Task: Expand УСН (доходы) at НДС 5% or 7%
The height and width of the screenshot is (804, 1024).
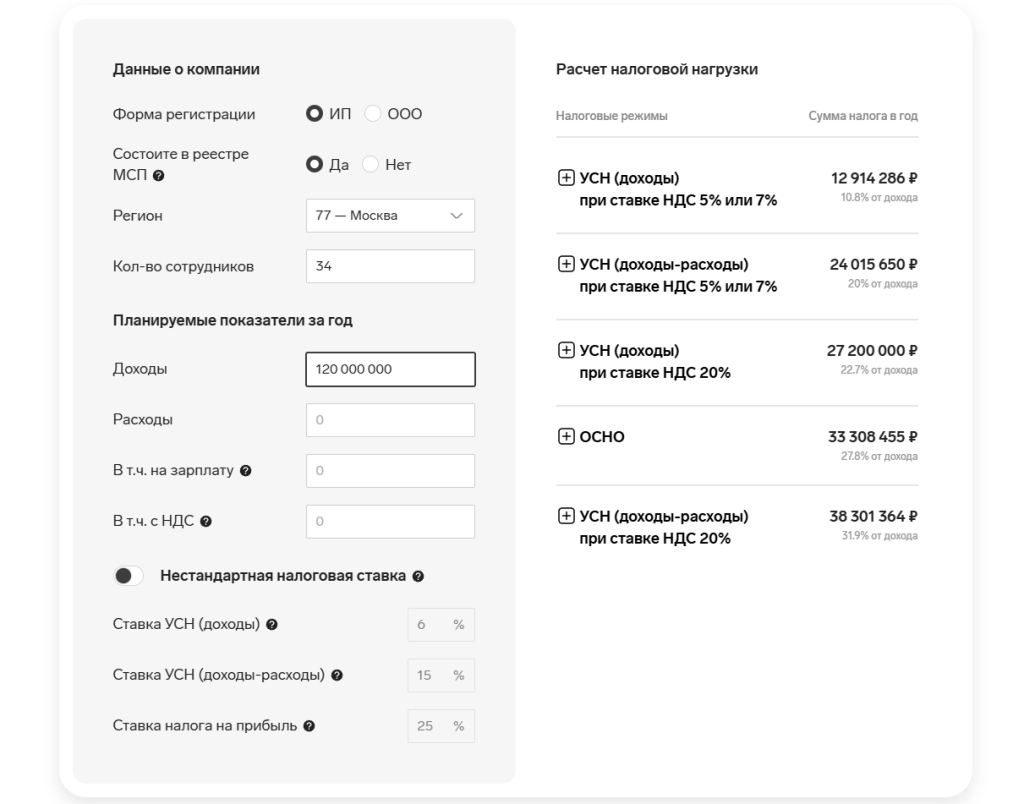Action: [566, 179]
